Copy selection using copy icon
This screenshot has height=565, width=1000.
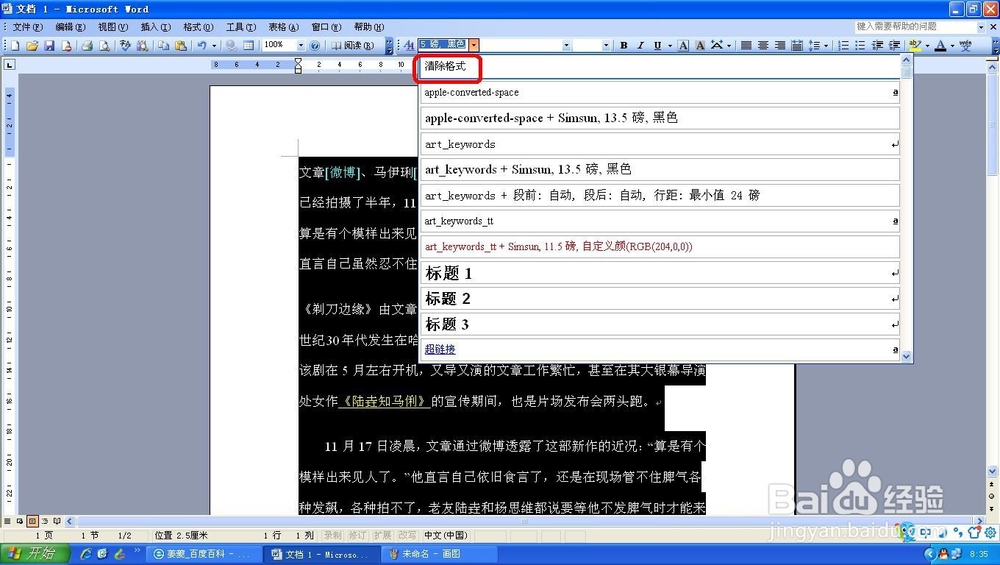(164, 46)
